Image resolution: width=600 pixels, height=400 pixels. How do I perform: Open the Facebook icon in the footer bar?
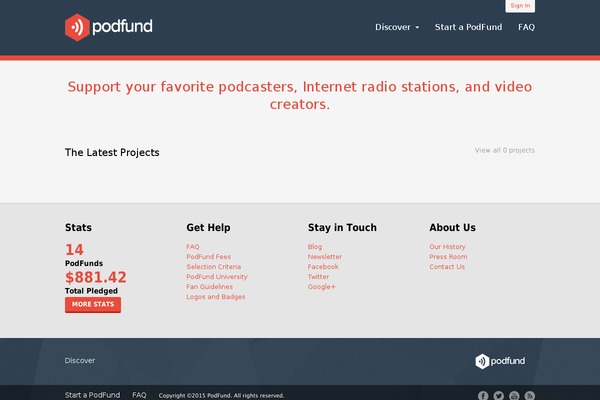(483, 395)
